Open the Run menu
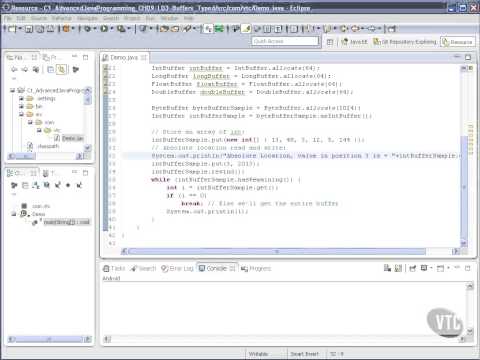Screen dimensions: 480x360 [x=150, y=18]
